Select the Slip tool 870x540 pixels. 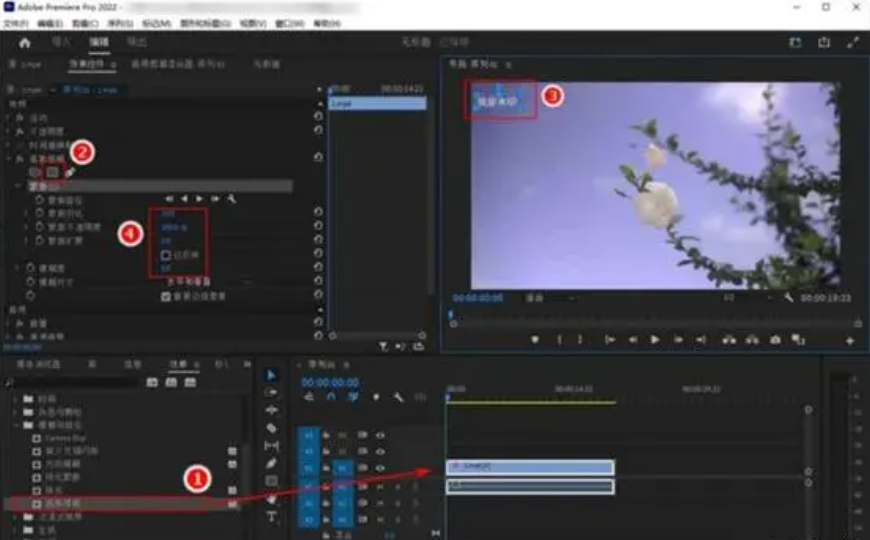tap(271, 446)
